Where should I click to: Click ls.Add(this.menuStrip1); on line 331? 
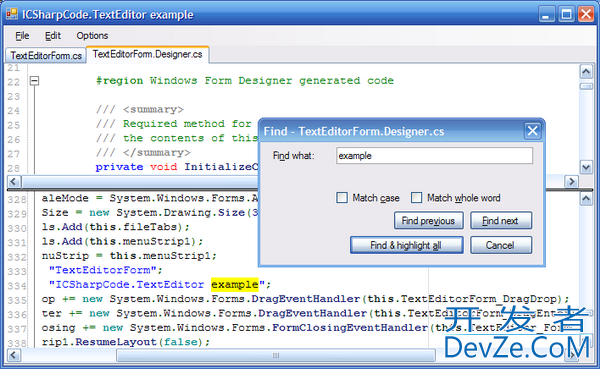pos(122,242)
